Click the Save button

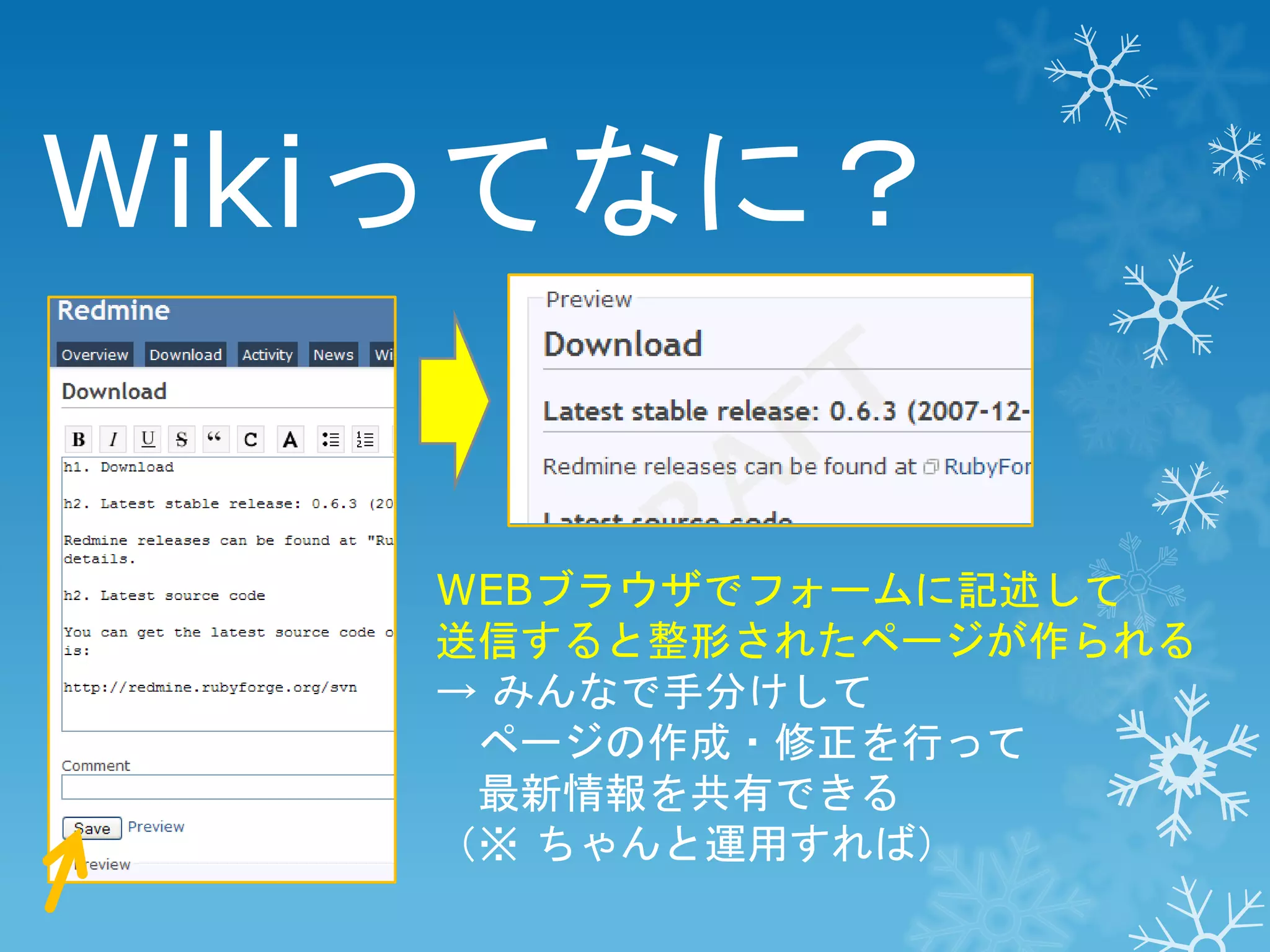[92, 828]
